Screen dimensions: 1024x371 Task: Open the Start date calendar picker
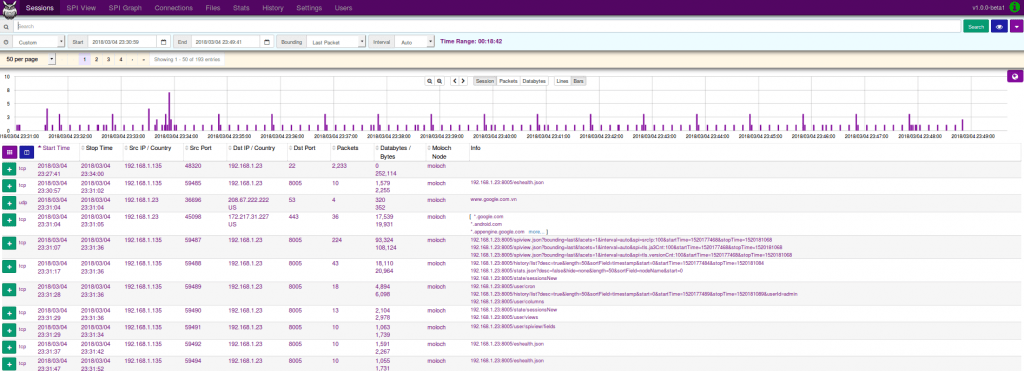tap(163, 42)
